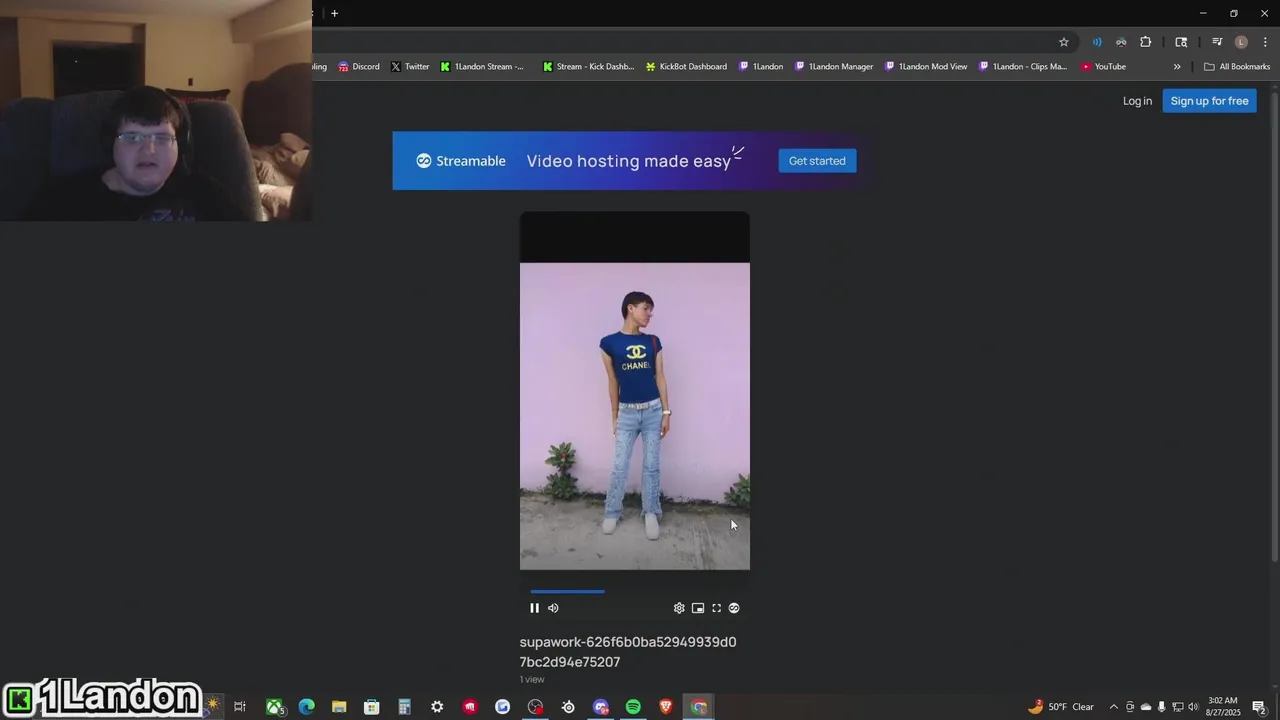
Task: Click the Get started button on the banner
Action: 817,161
